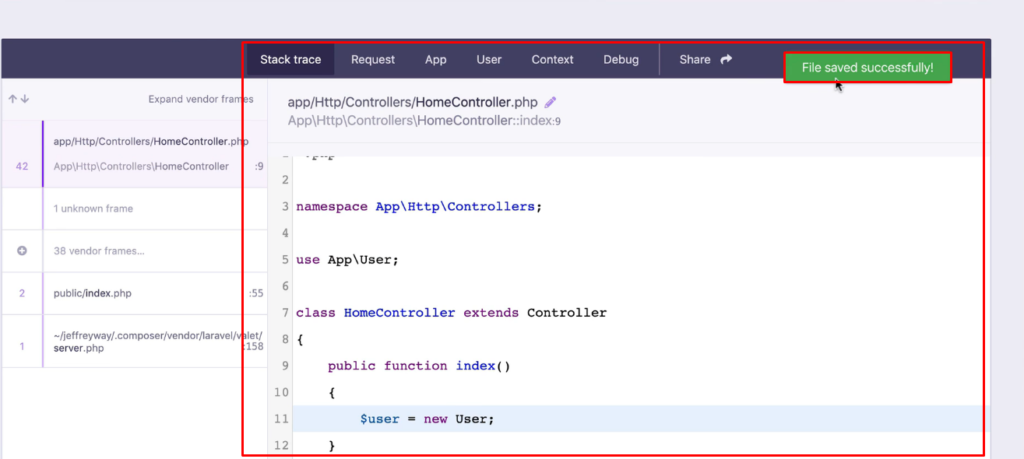Open the Stack trace tab

point(291,59)
